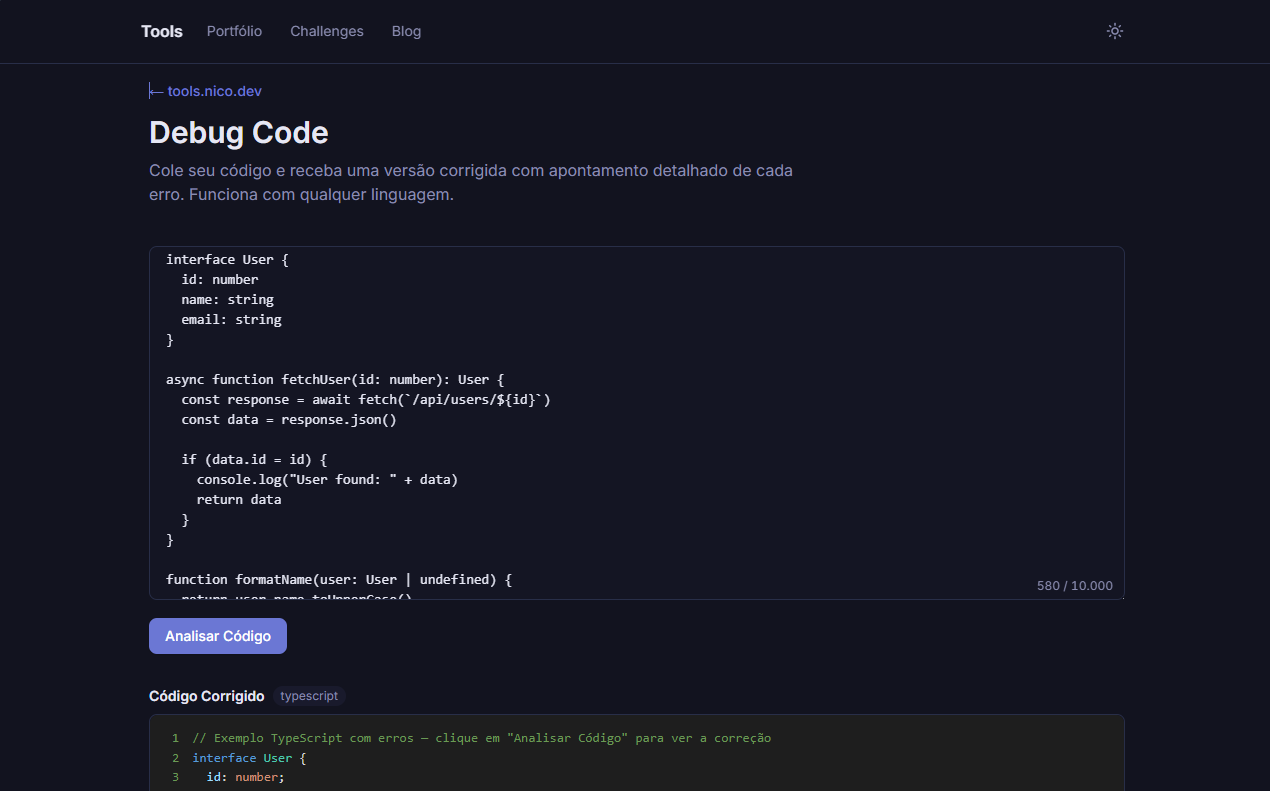The height and width of the screenshot is (791, 1270).
Task: Toggle the light/dark theme sun icon
Action: [1115, 31]
